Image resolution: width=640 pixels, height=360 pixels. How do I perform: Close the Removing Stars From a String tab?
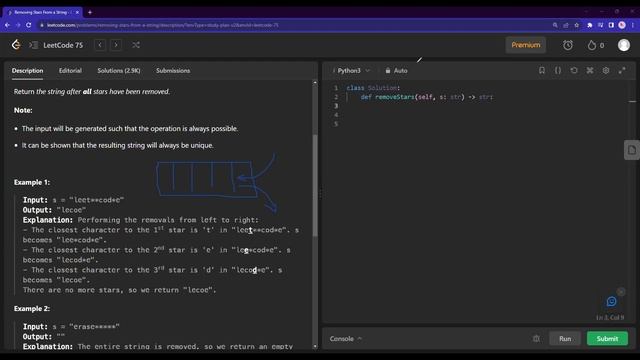point(77,12)
